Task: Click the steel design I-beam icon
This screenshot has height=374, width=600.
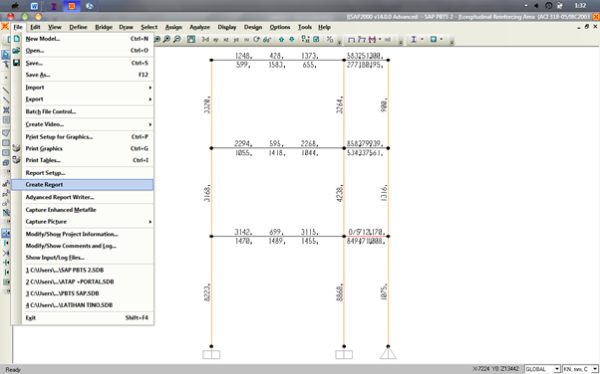Action: (414, 39)
